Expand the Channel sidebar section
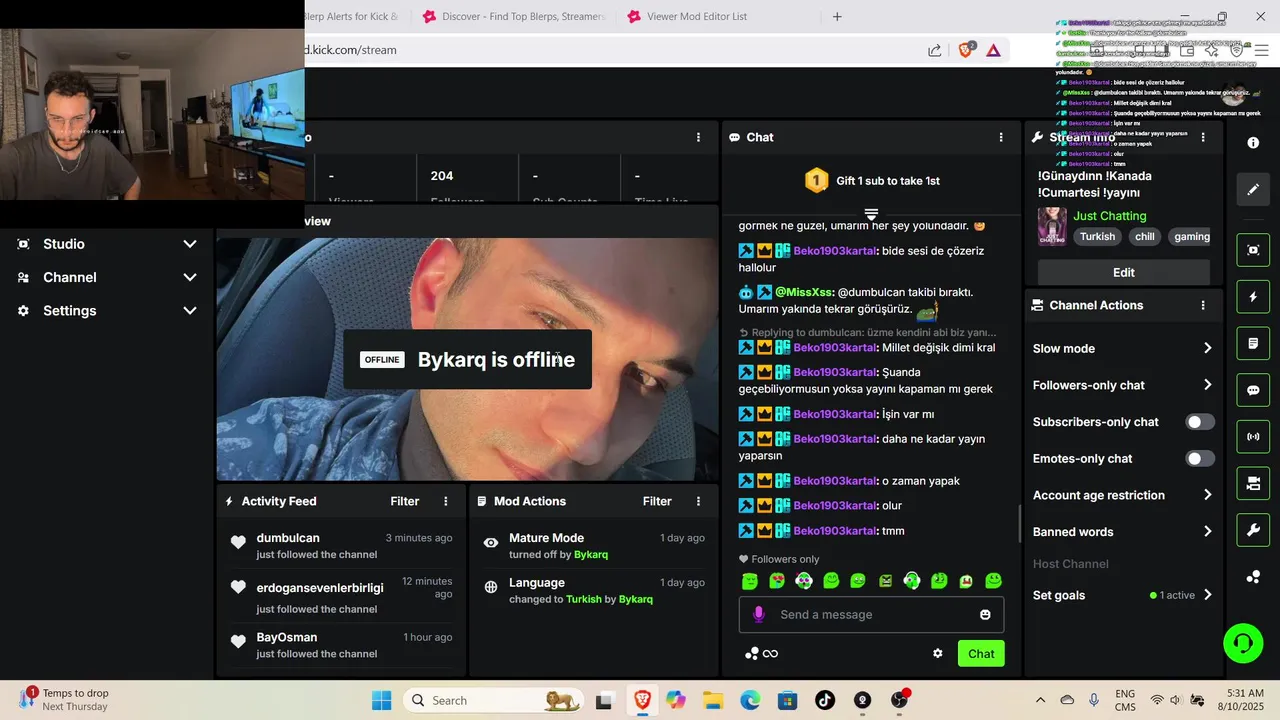The height and width of the screenshot is (720, 1280). 108,277
